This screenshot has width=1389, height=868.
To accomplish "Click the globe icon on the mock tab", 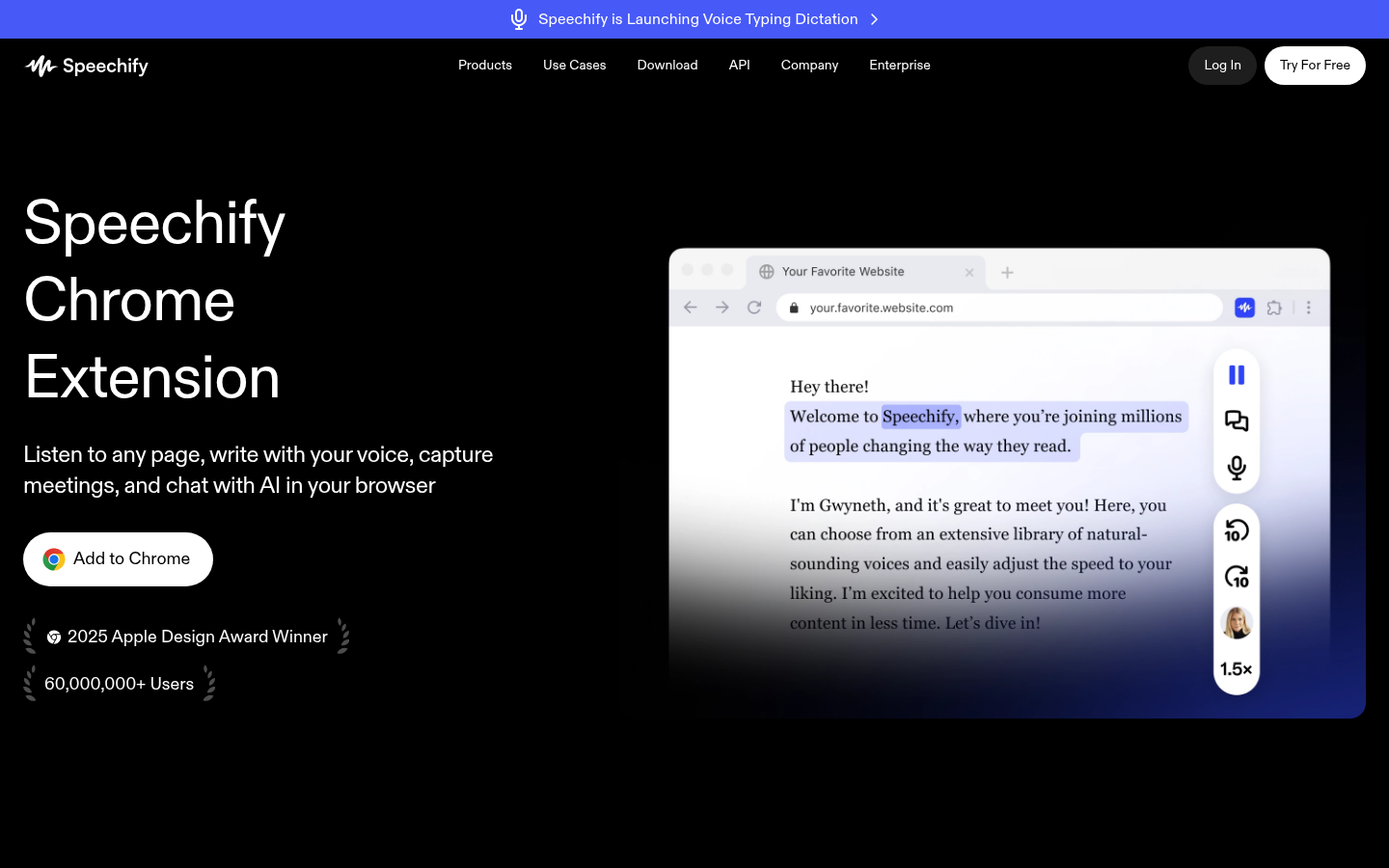I will coord(767,272).
